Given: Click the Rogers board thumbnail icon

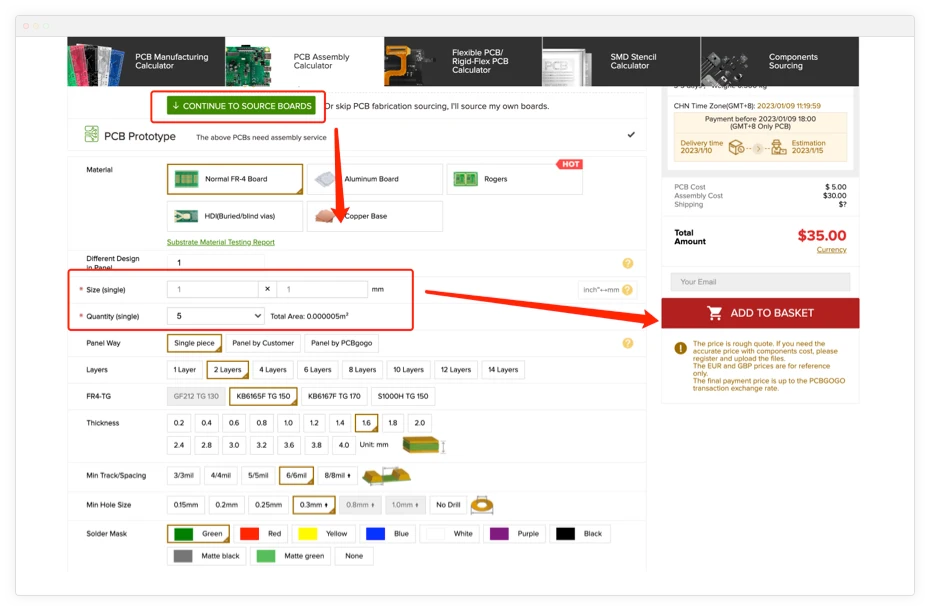Looking at the screenshot, I should tap(466, 179).
